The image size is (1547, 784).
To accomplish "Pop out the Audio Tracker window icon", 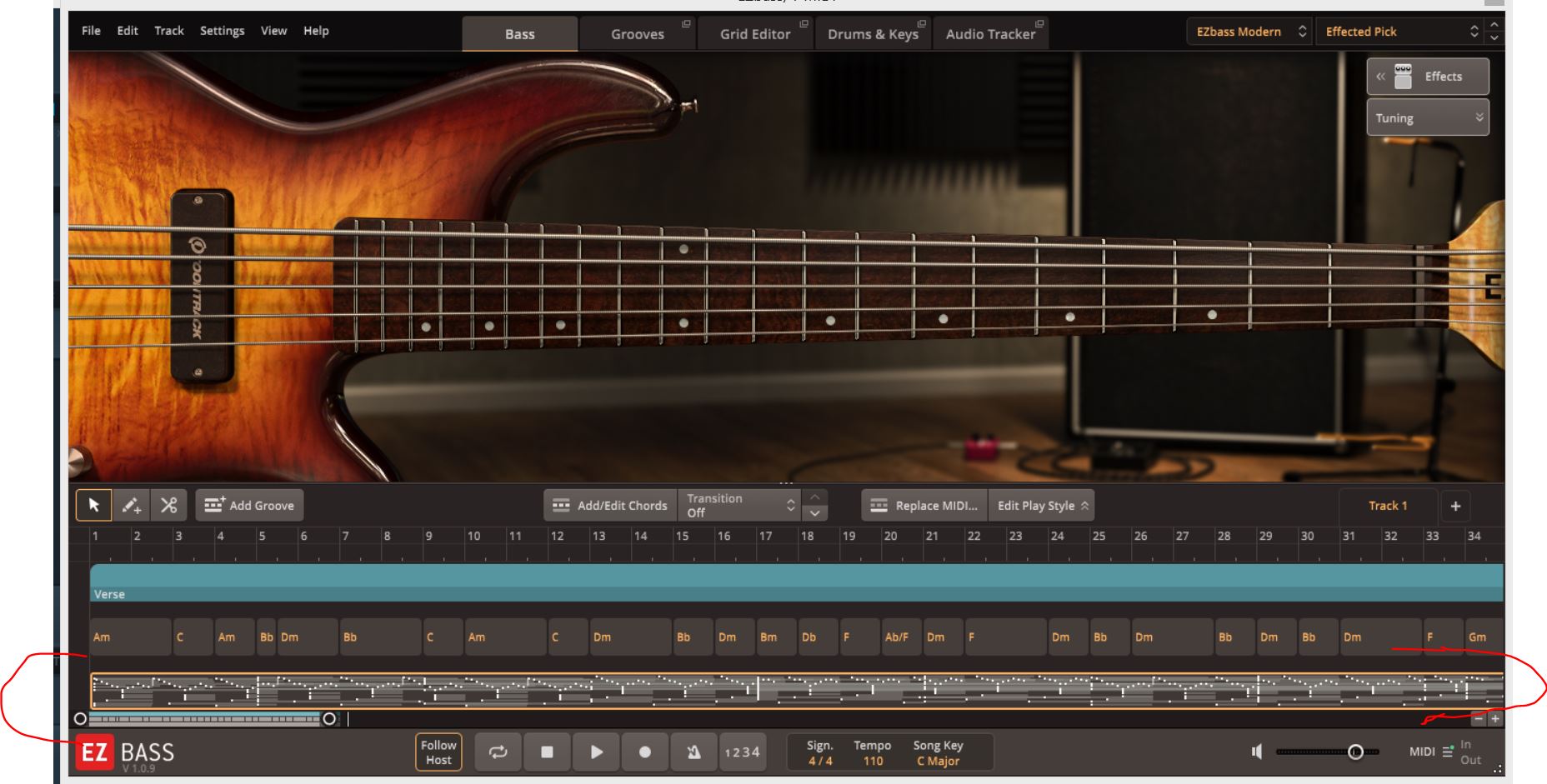I will 1039,24.
